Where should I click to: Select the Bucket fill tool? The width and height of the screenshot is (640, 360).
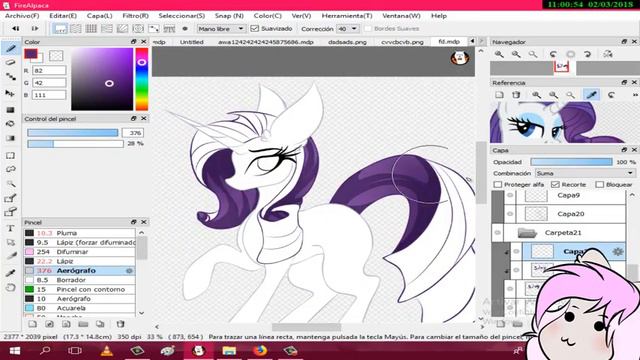tap(11, 124)
